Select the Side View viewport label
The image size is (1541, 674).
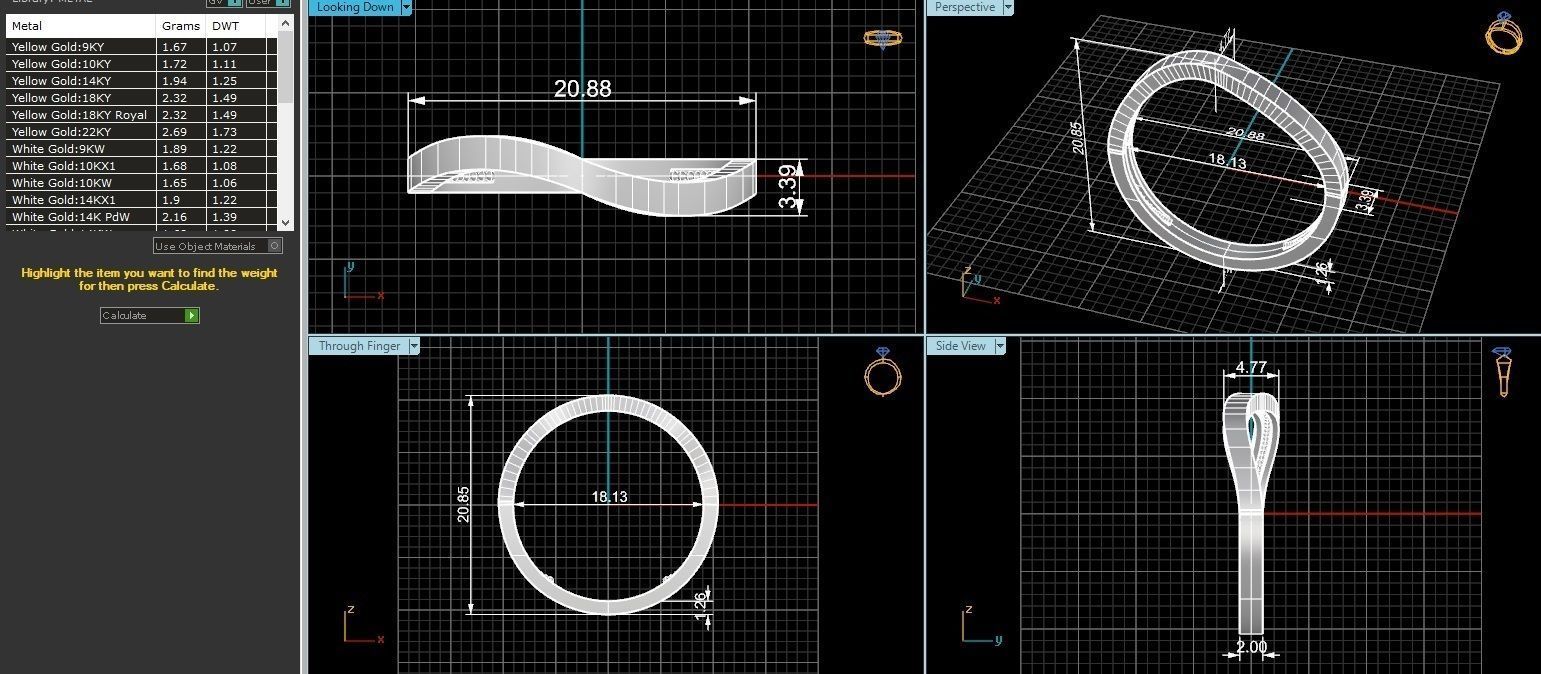pyautogui.click(x=960, y=346)
